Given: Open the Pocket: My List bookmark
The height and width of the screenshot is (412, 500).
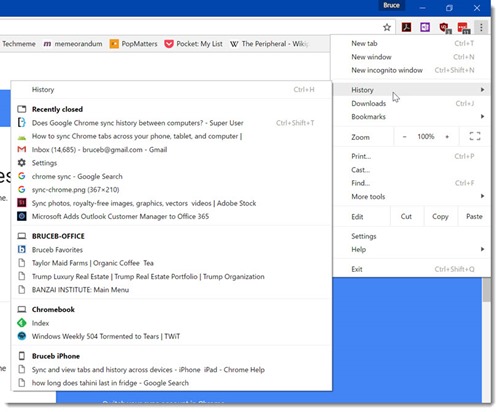Looking at the screenshot, I should [194, 44].
